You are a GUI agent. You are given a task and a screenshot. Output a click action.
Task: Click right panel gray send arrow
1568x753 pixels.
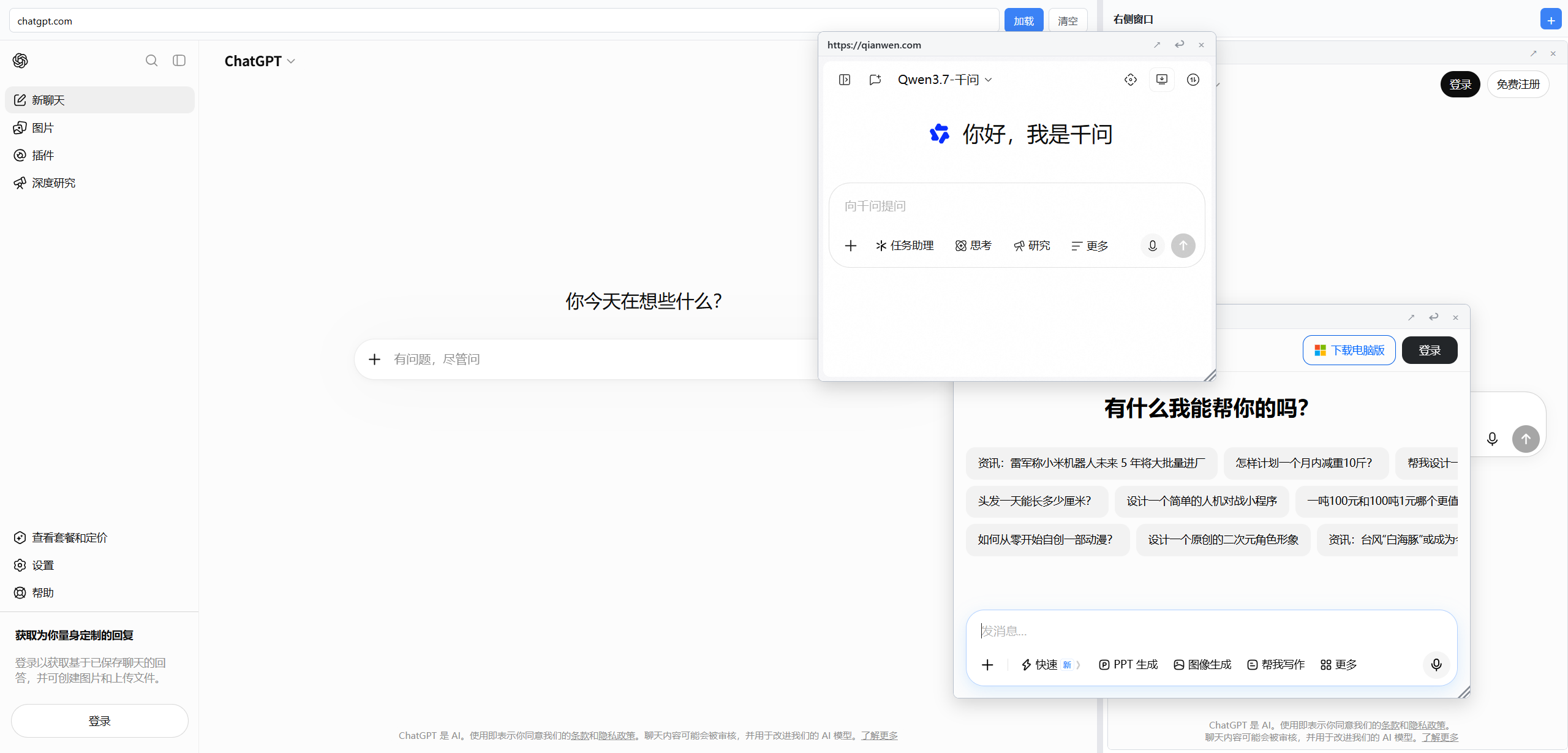click(x=1526, y=439)
